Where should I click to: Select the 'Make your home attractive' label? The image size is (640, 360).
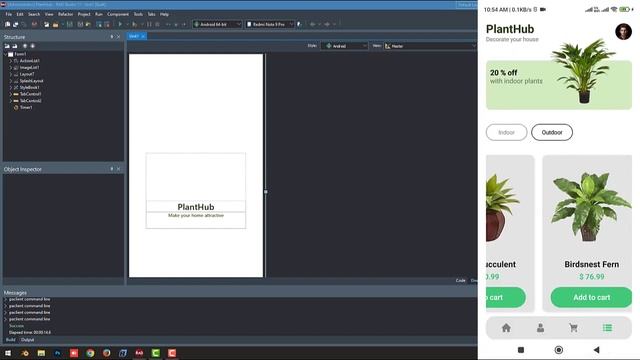(196, 216)
